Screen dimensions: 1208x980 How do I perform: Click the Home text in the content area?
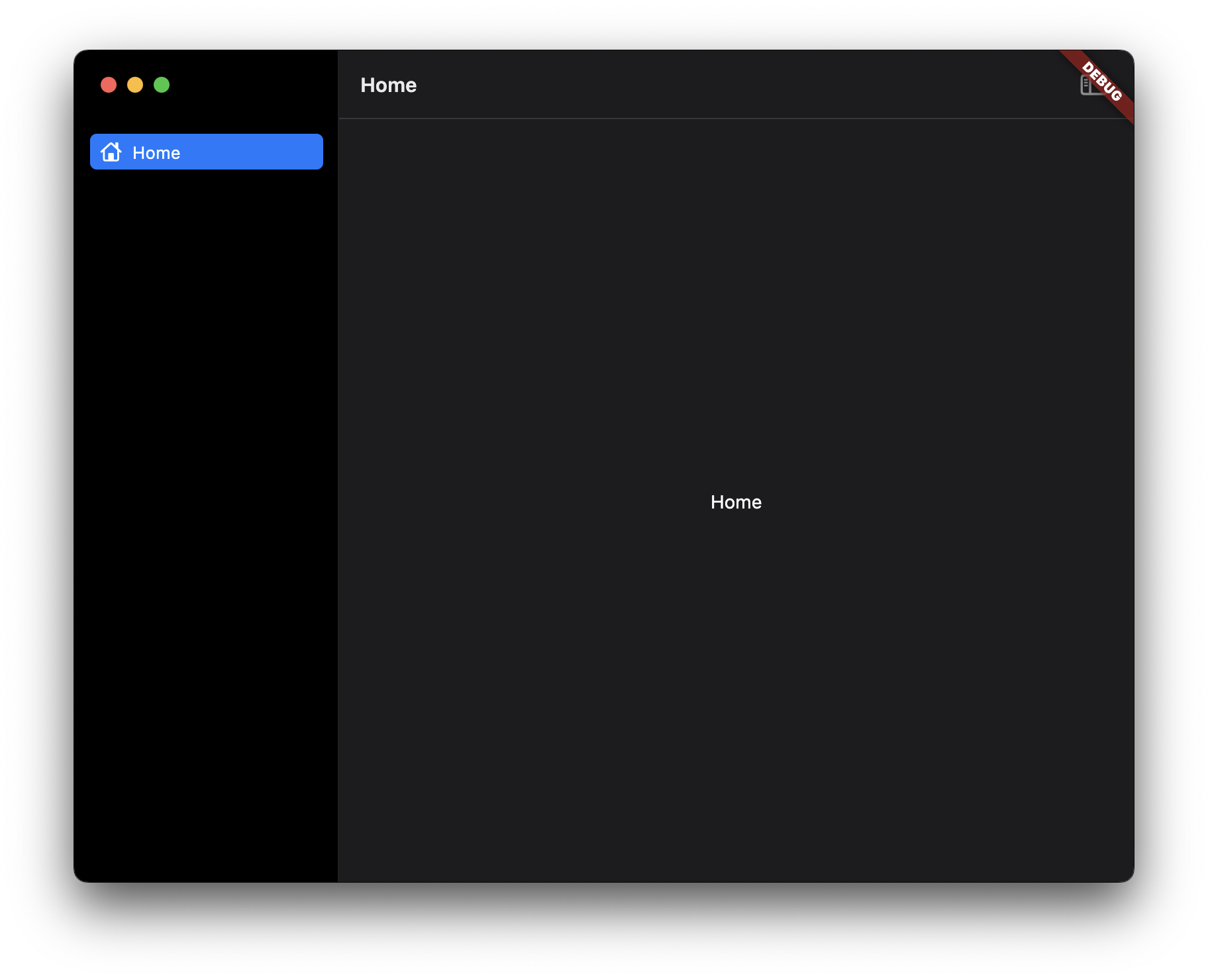(x=736, y=502)
